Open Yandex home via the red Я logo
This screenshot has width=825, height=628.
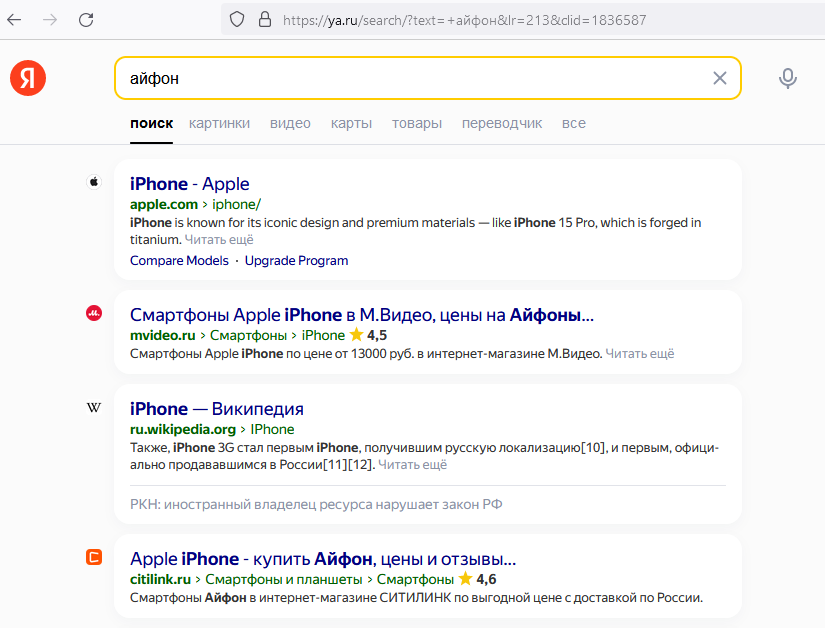point(28,78)
